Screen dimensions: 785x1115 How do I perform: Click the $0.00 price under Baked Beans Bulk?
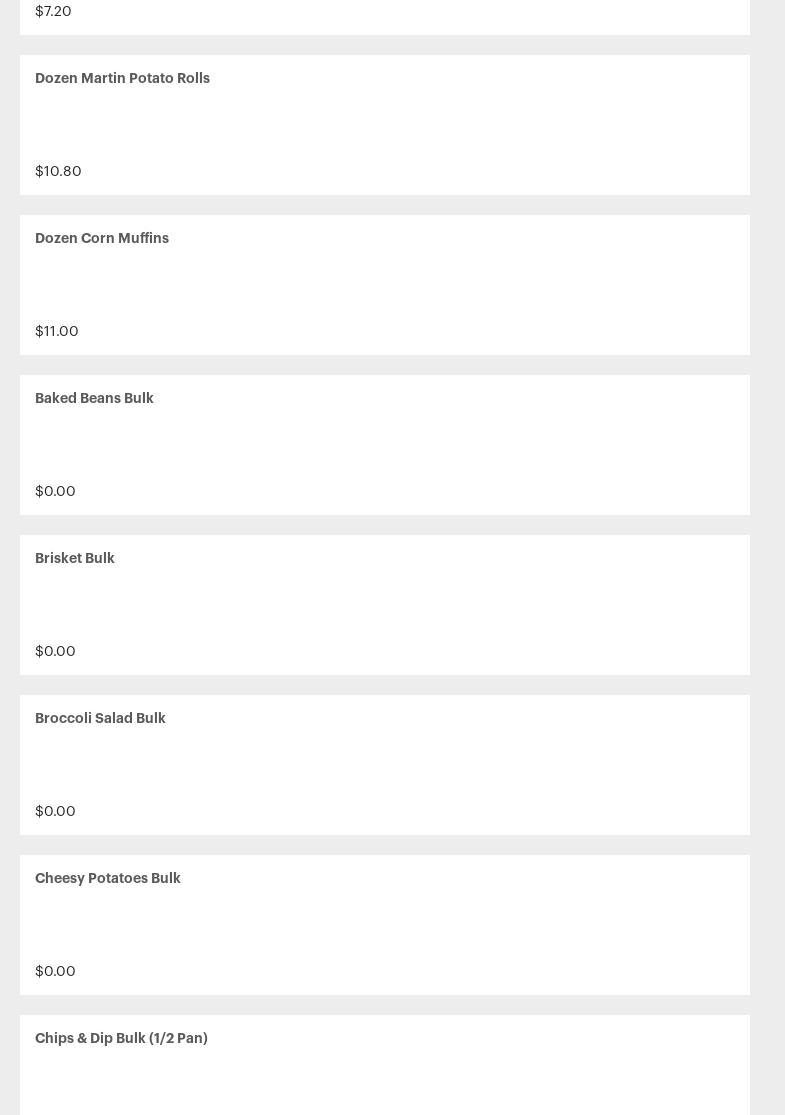(x=55, y=491)
